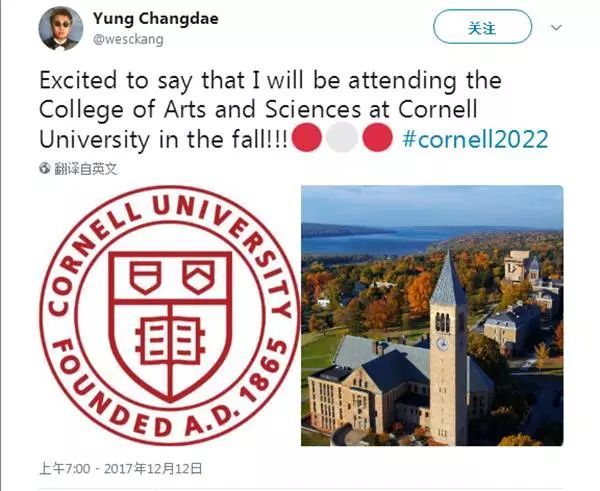Click the first red circle emoji
The height and width of the screenshot is (491, 600).
[308, 138]
